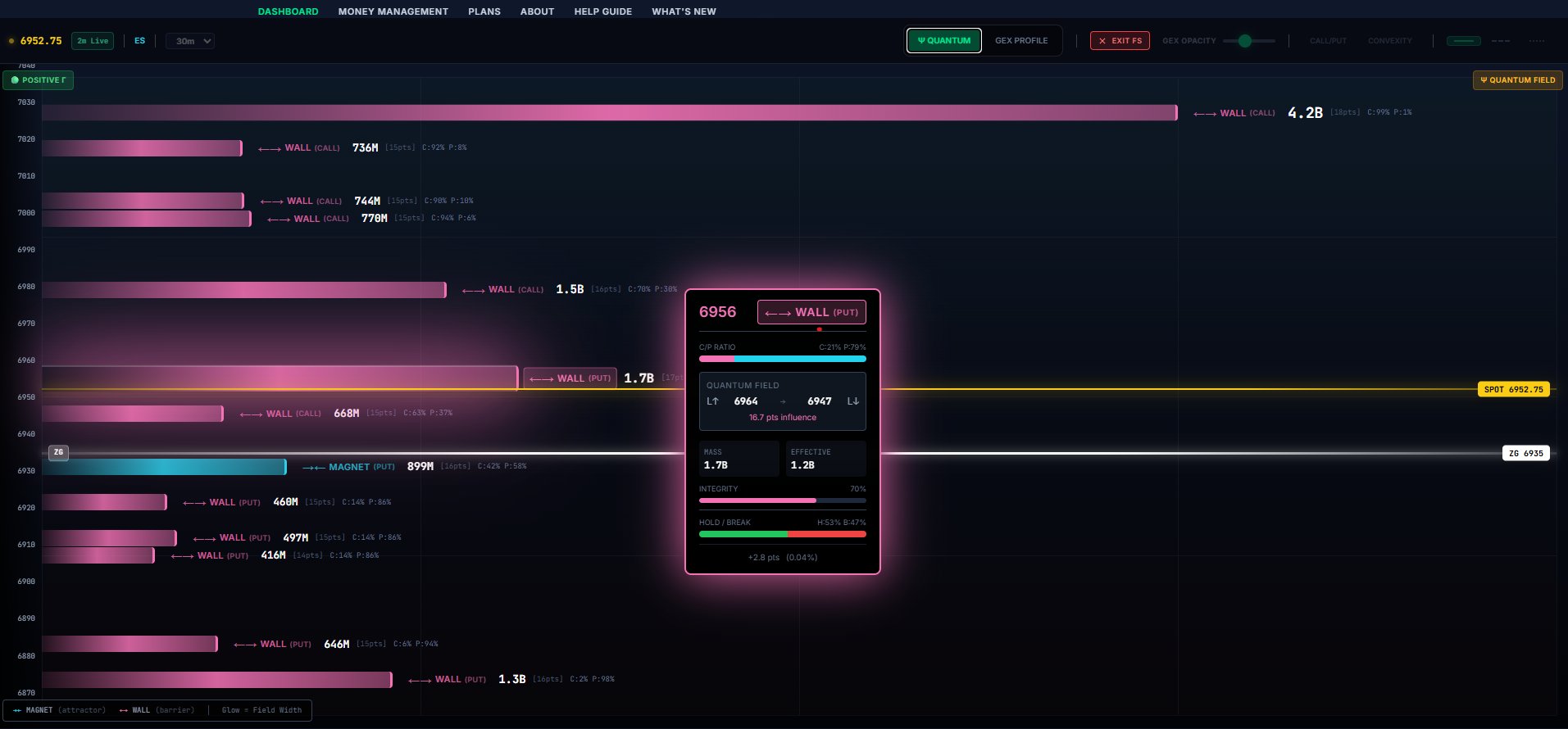Screen dimensions: 1568x729
Task: Toggle the Quantum view mode
Action: coord(943,40)
